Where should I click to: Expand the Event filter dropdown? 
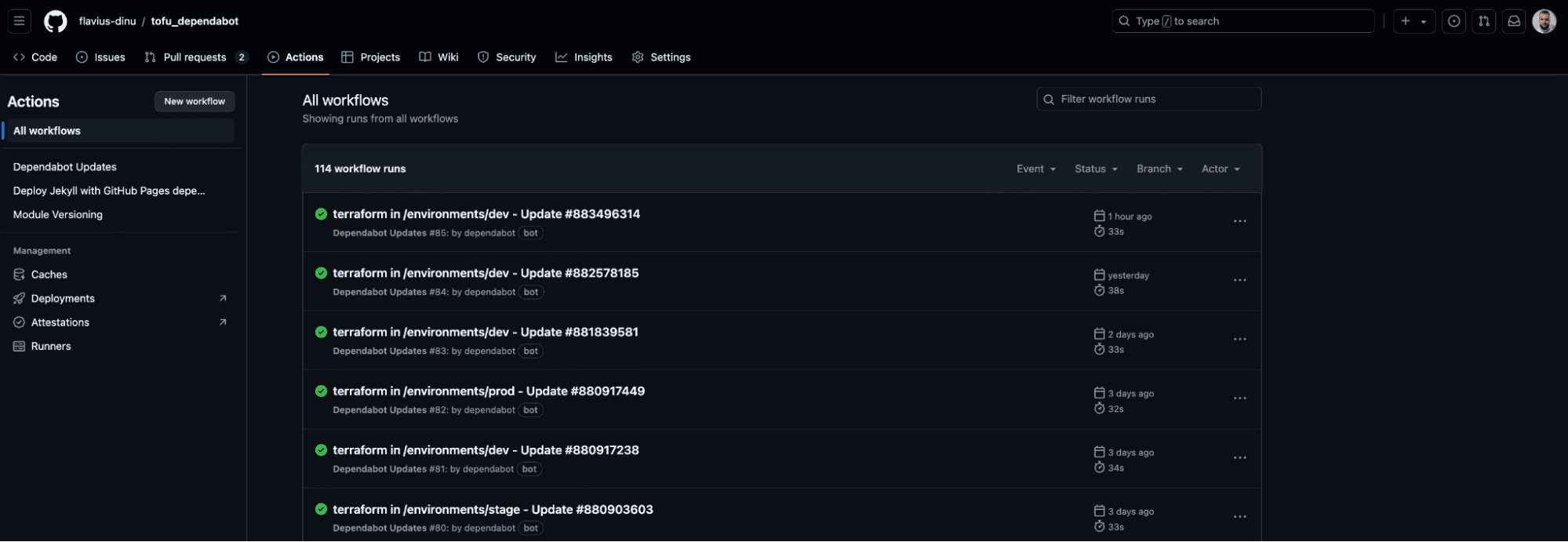click(1035, 169)
